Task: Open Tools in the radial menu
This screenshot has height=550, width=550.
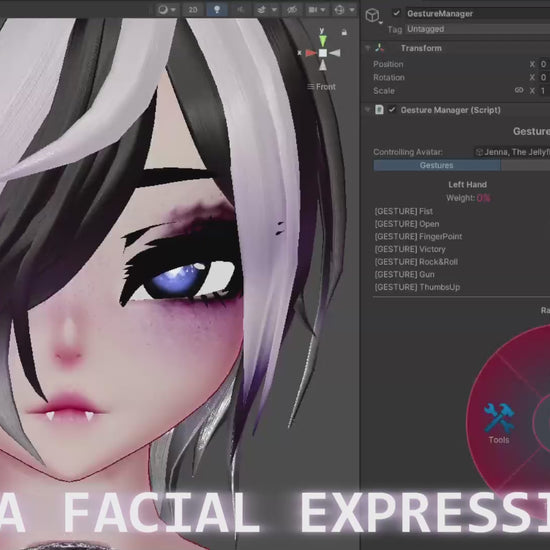Action: click(x=499, y=423)
